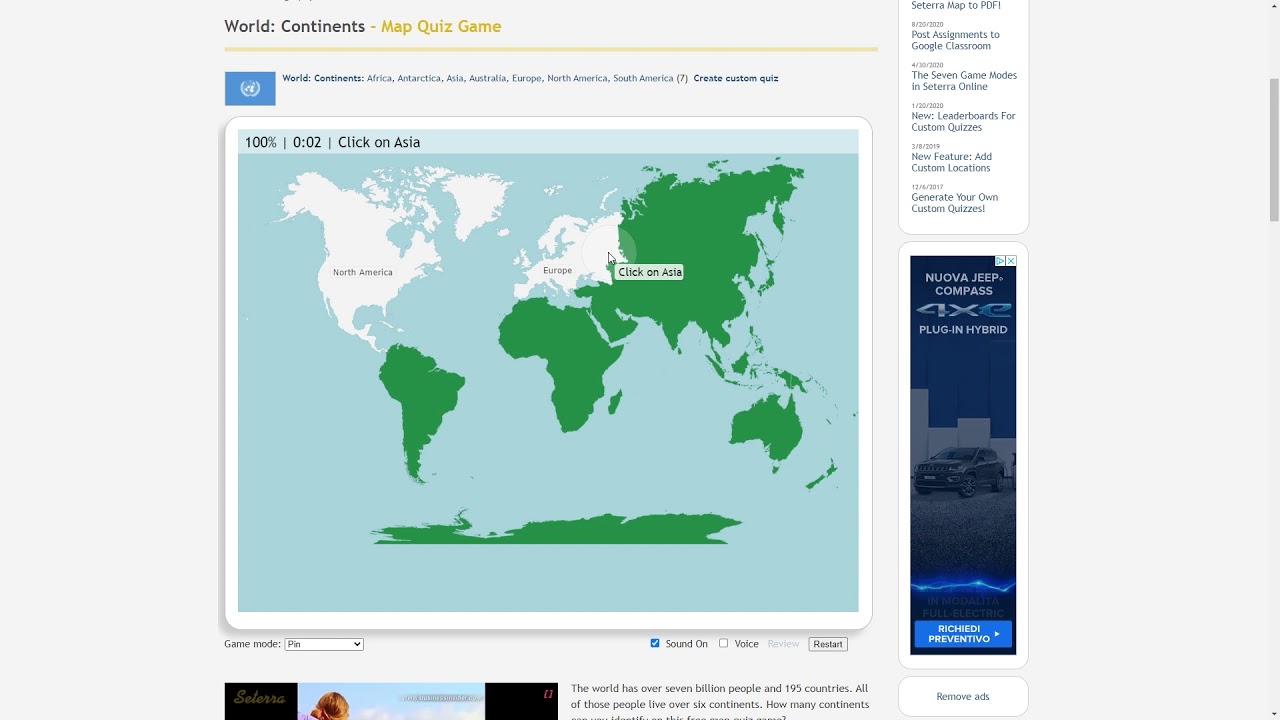Click the Restart button
Screen dimensions: 1280x720
click(828, 644)
